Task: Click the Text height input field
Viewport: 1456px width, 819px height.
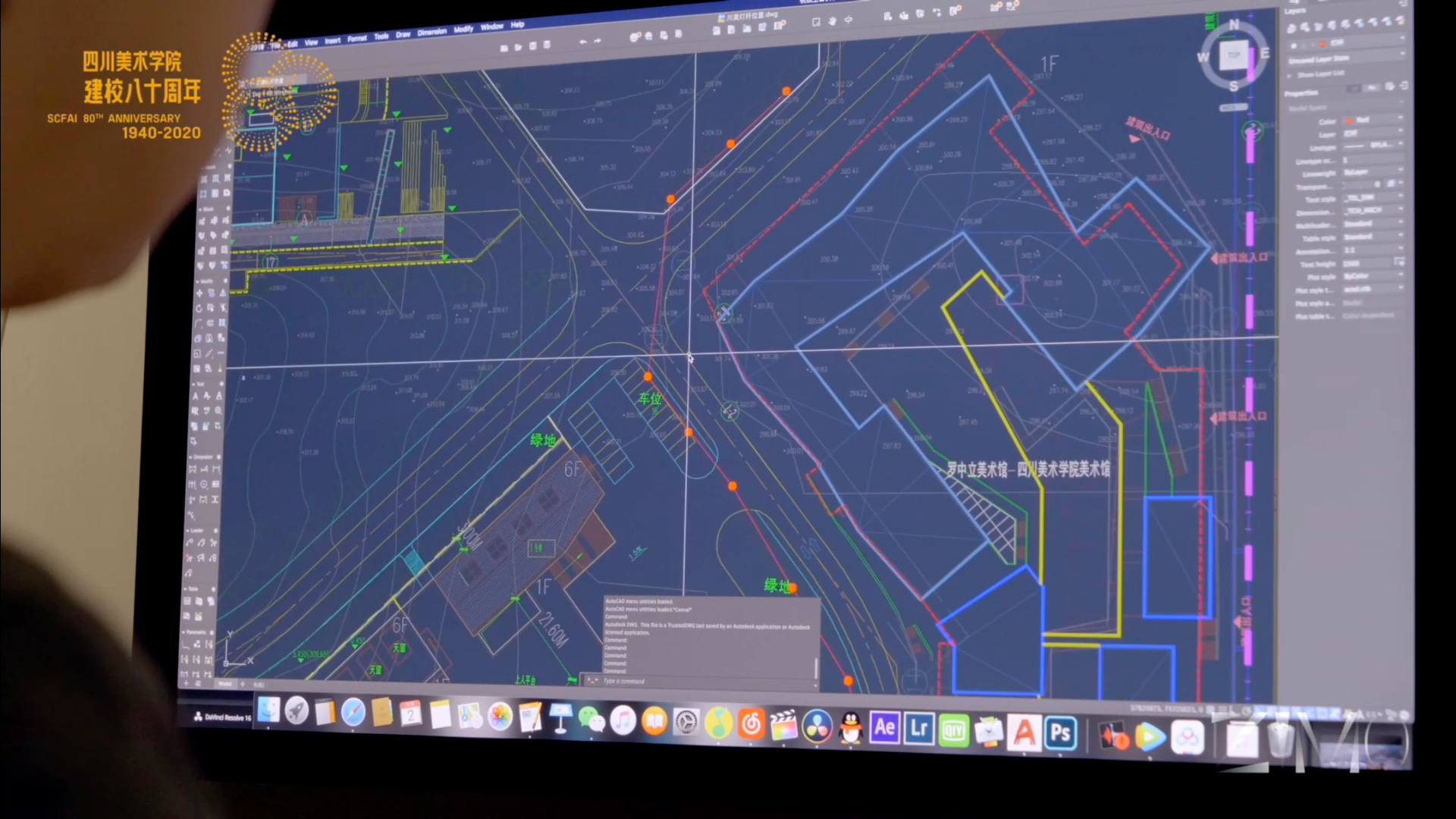Action: [1367, 263]
